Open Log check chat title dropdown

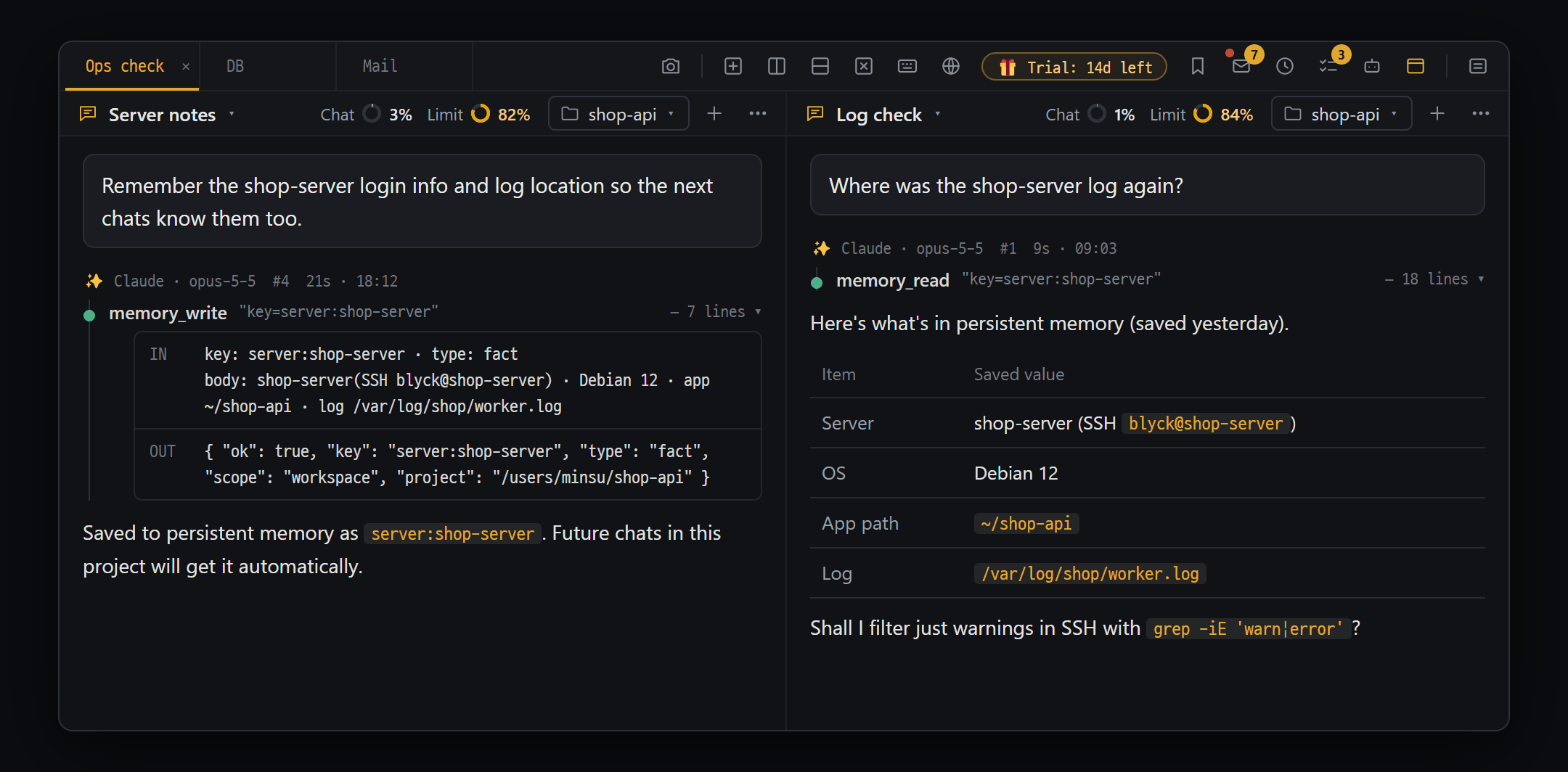pos(938,114)
